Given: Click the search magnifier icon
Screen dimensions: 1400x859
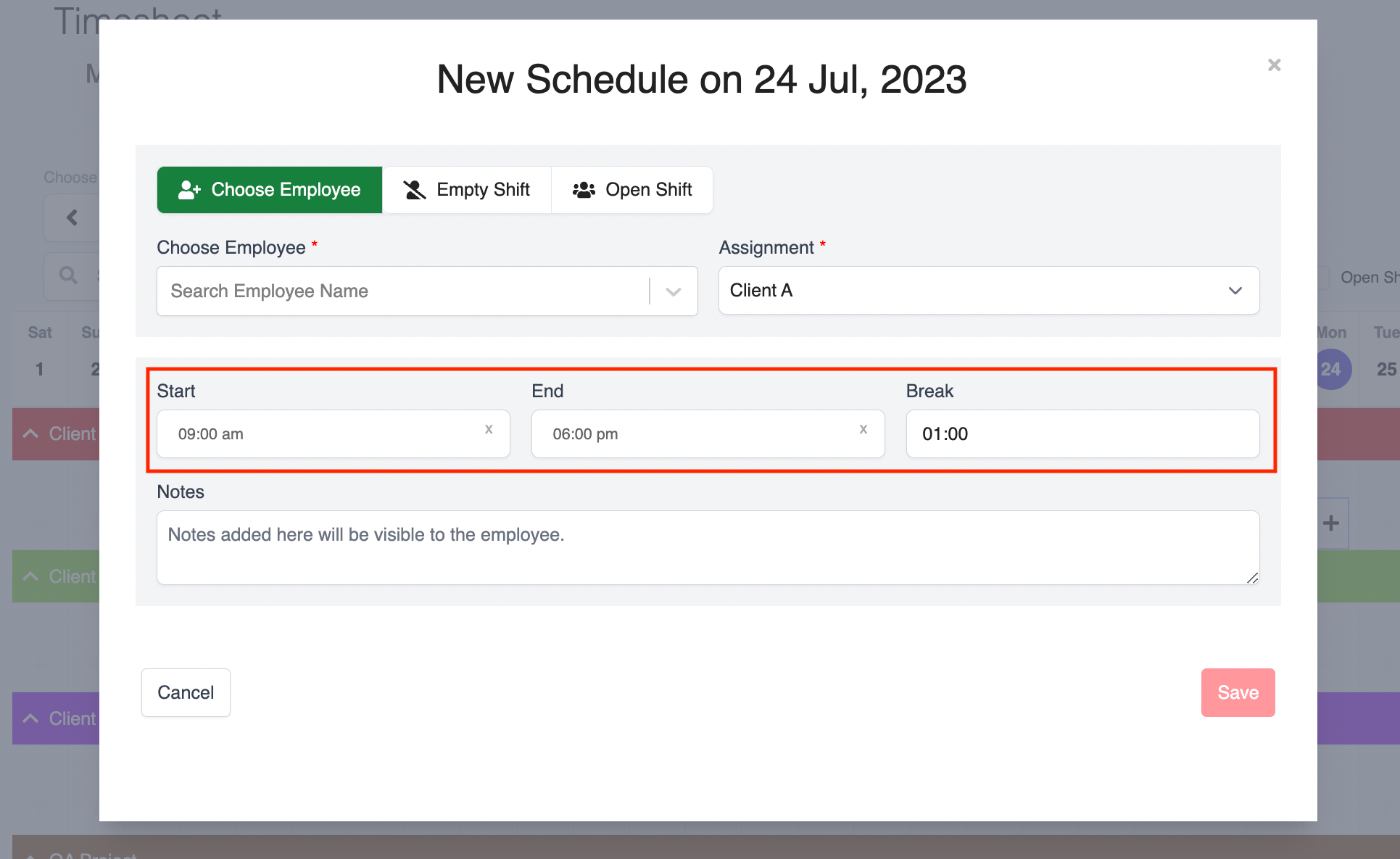Looking at the screenshot, I should [x=68, y=275].
